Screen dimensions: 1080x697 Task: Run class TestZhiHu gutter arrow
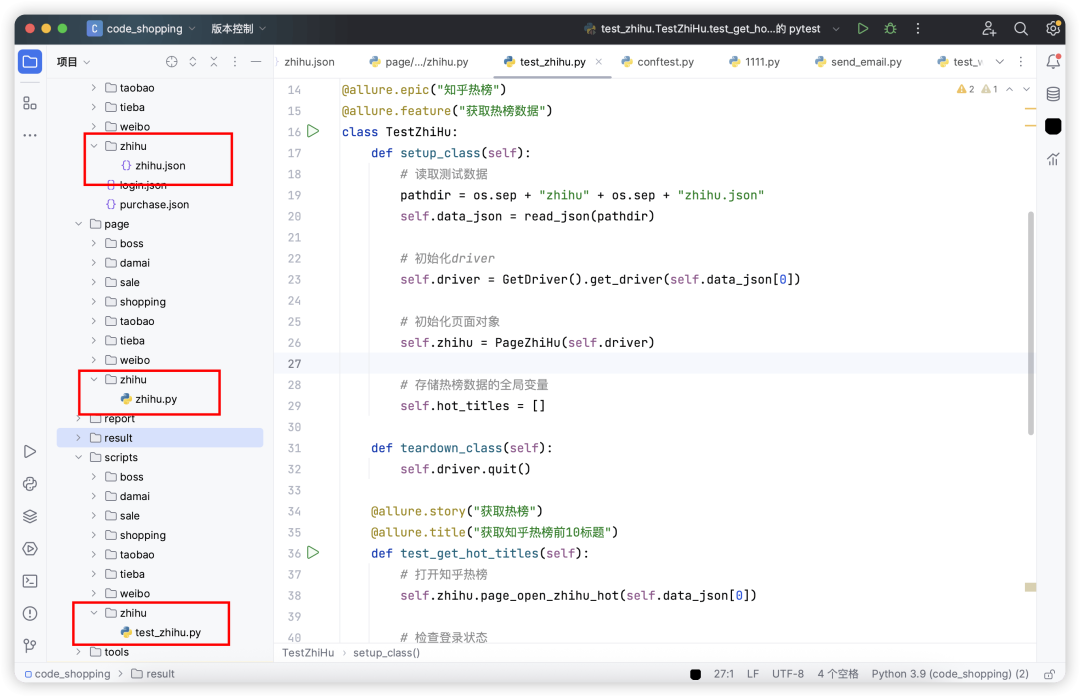[x=313, y=131]
